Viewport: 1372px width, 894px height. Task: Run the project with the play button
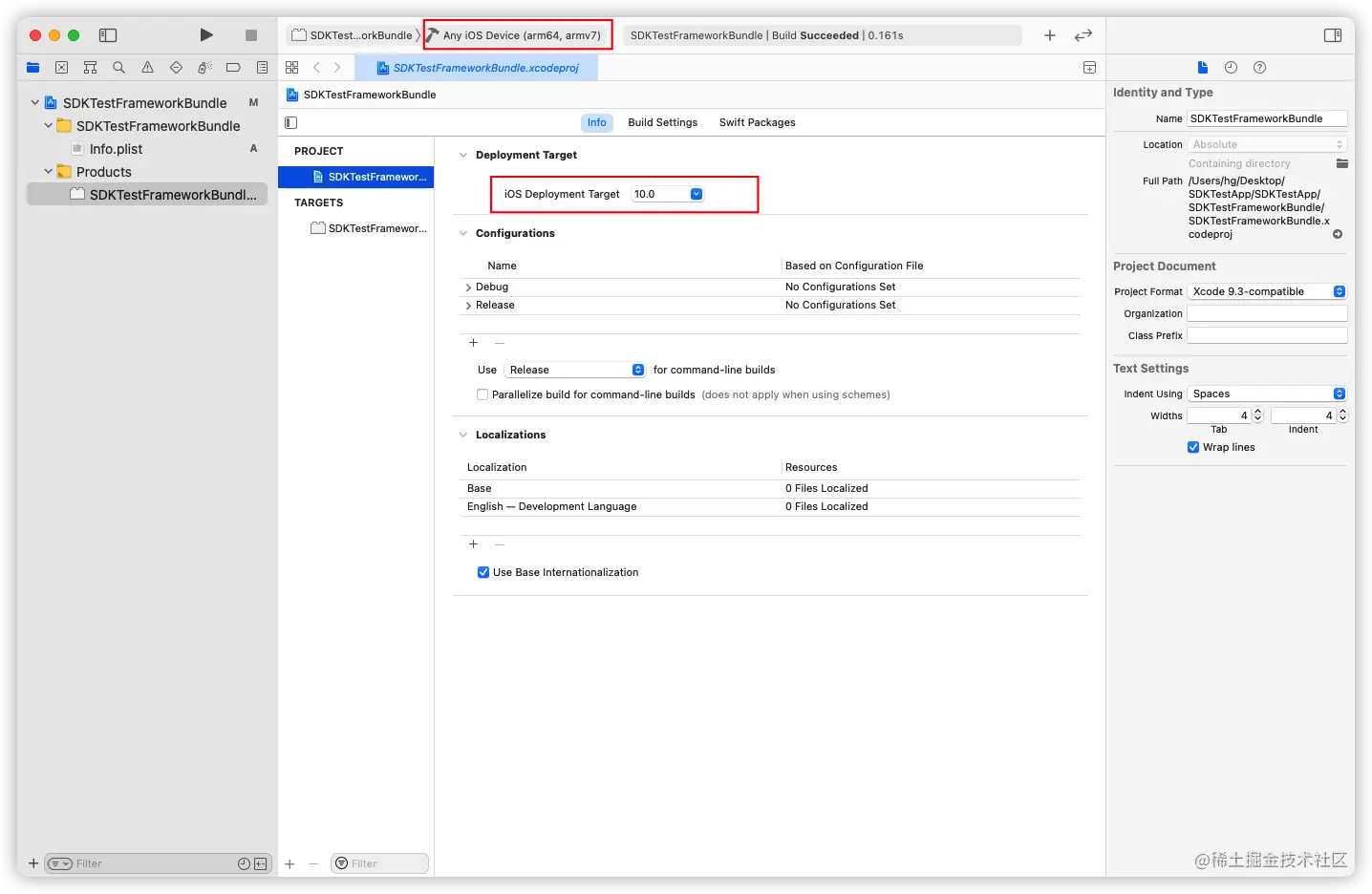[x=206, y=35]
